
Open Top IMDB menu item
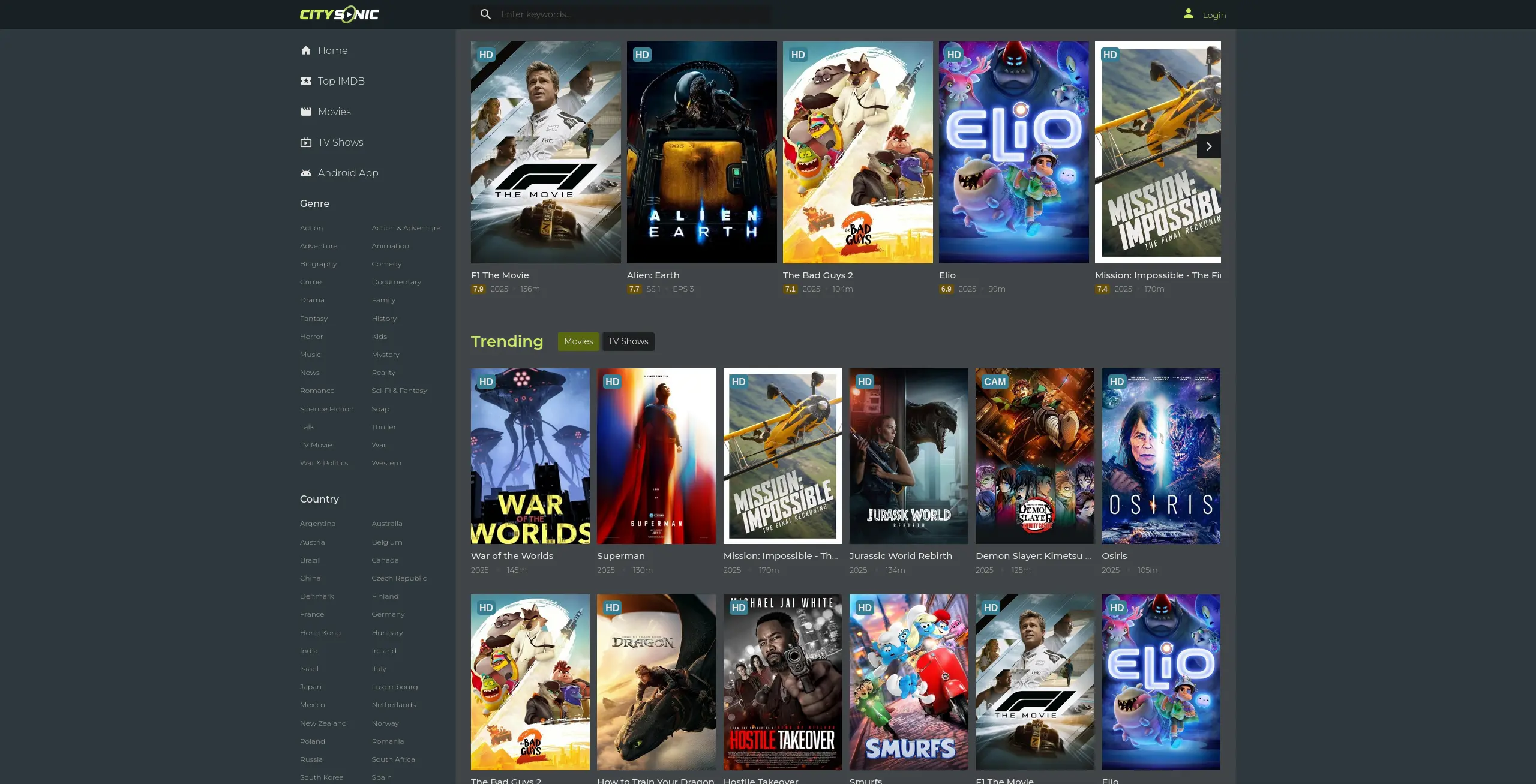(341, 81)
